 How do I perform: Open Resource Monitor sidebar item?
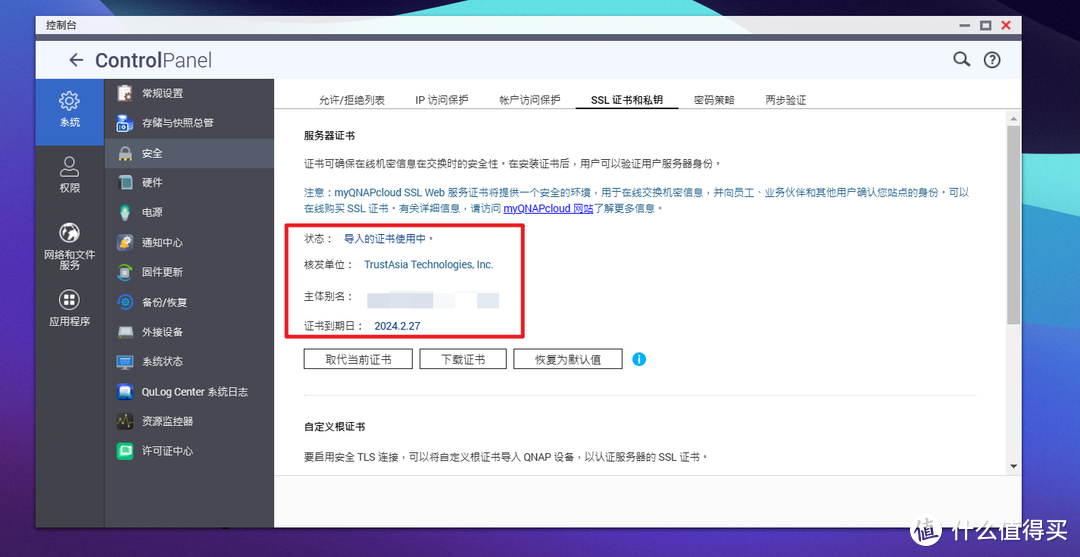pyautogui.click(x=167, y=422)
